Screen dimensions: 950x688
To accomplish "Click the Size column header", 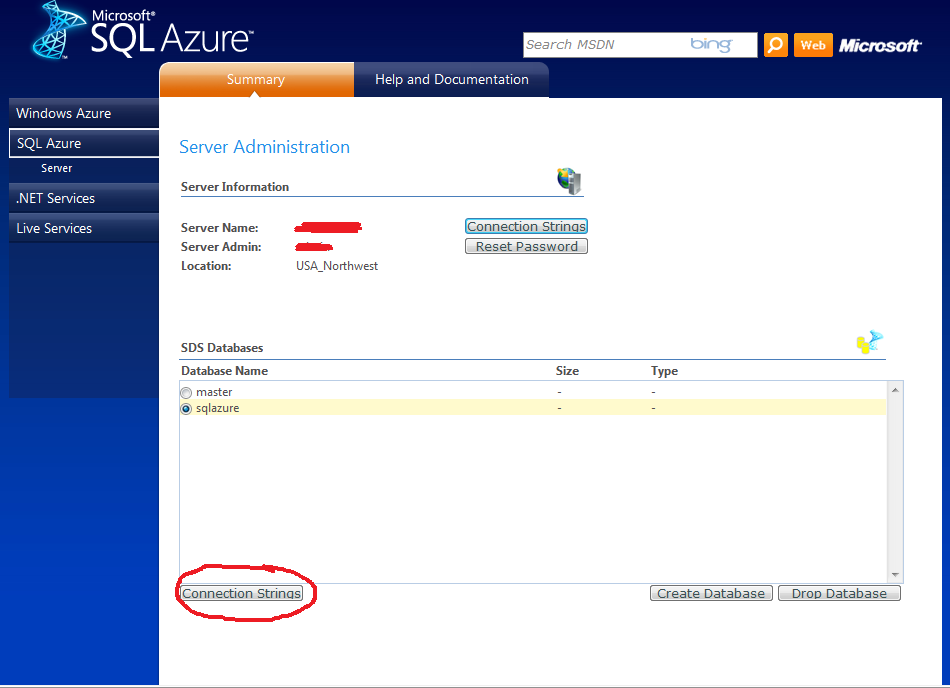I will click(567, 371).
